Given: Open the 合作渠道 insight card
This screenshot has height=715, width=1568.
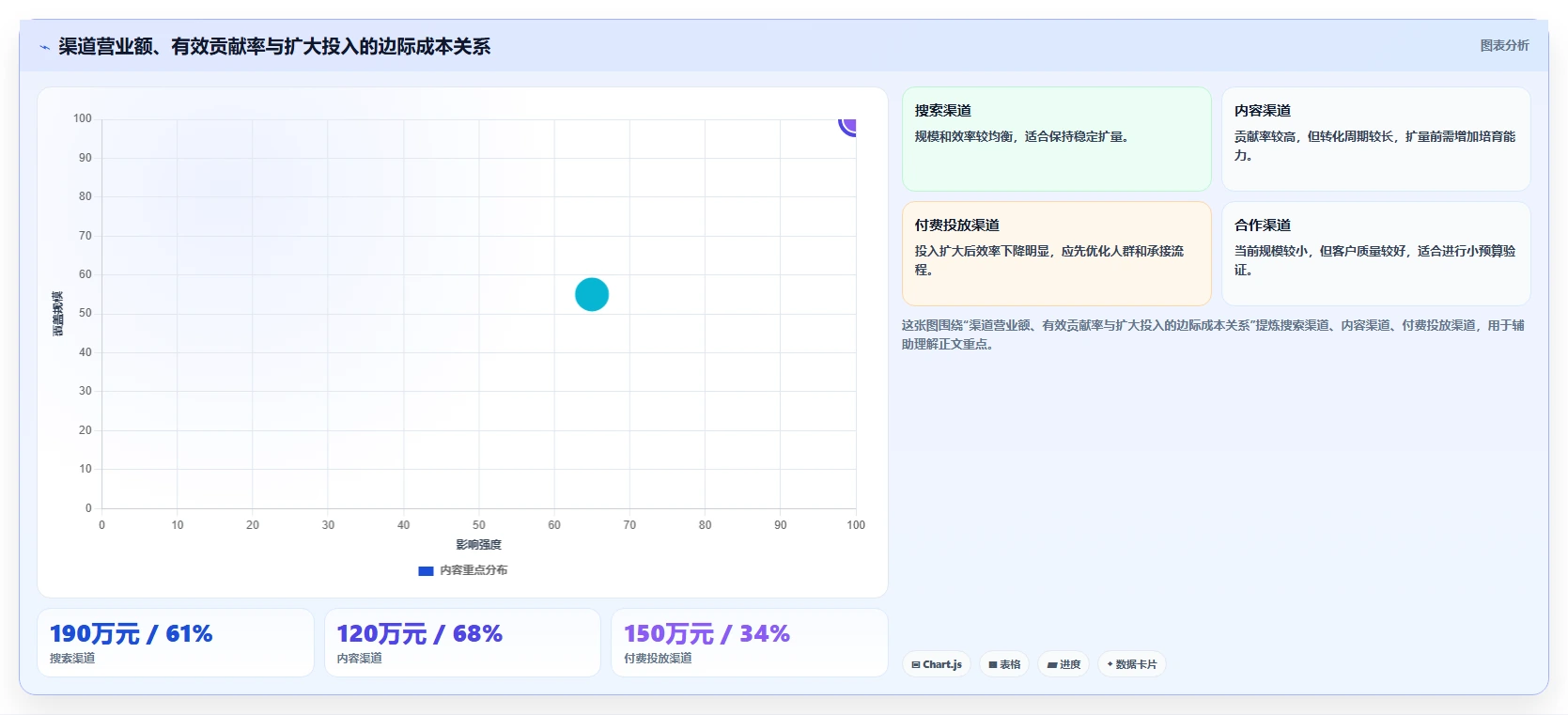Looking at the screenshot, I should pos(1375,254).
